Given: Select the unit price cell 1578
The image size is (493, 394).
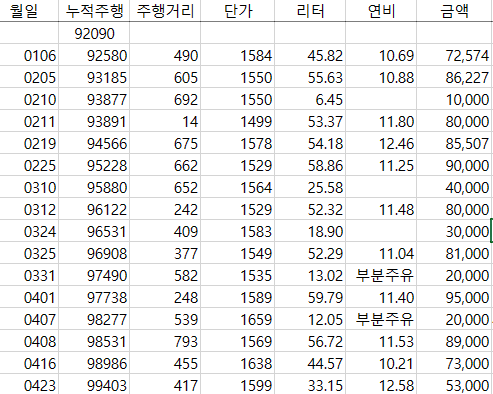Looking at the screenshot, I should 238,143.
